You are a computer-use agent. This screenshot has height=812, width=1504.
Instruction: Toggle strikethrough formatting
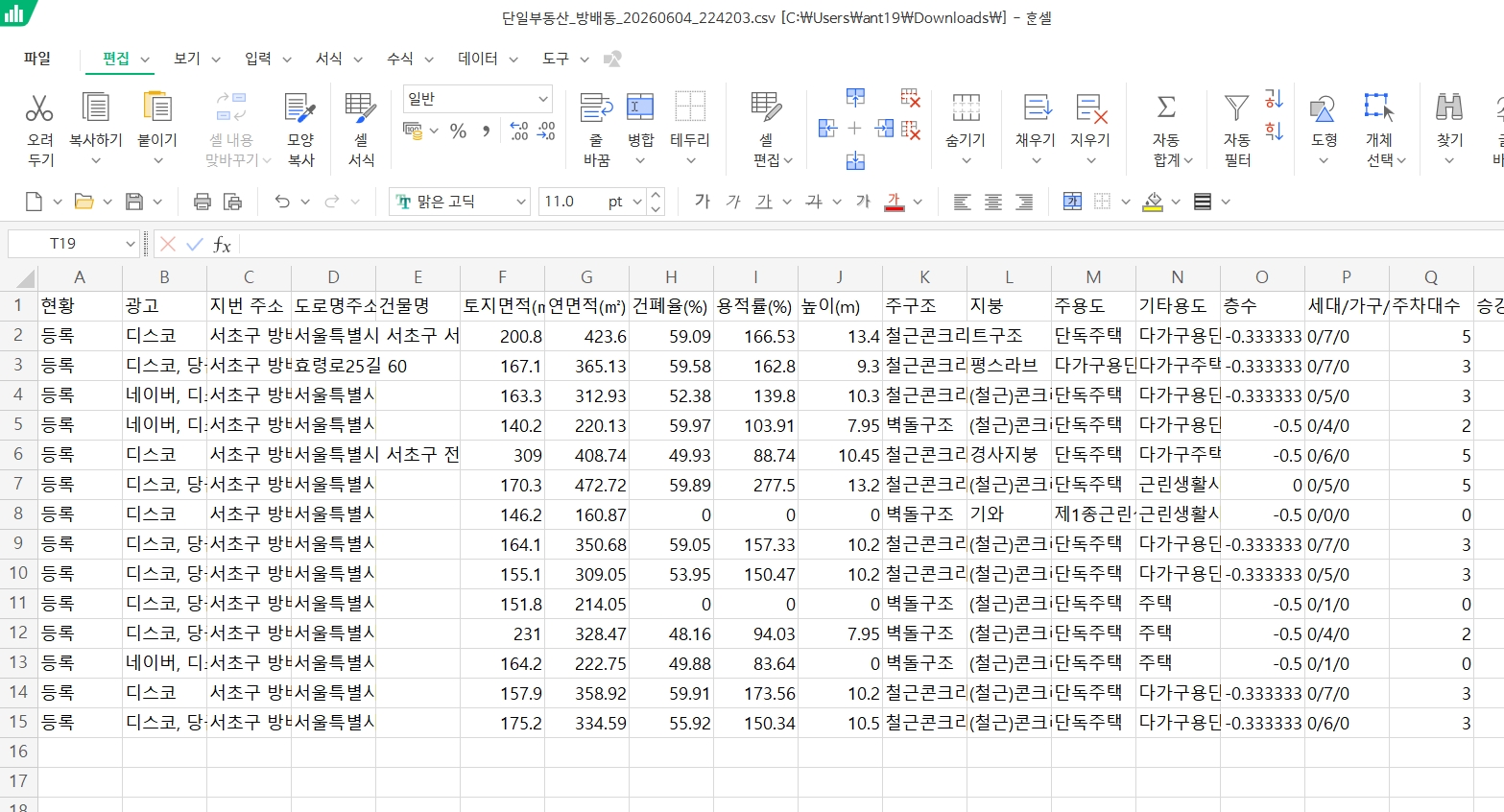click(814, 202)
